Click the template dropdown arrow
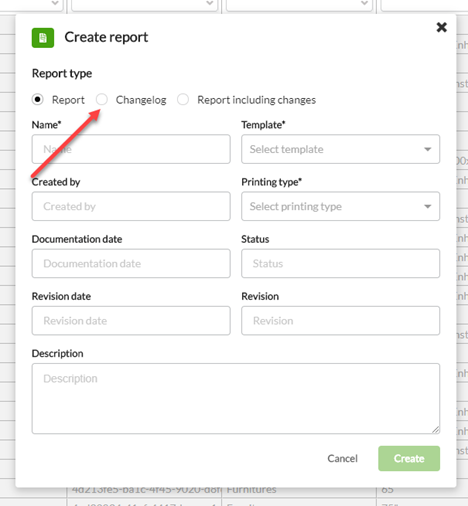 (x=427, y=149)
